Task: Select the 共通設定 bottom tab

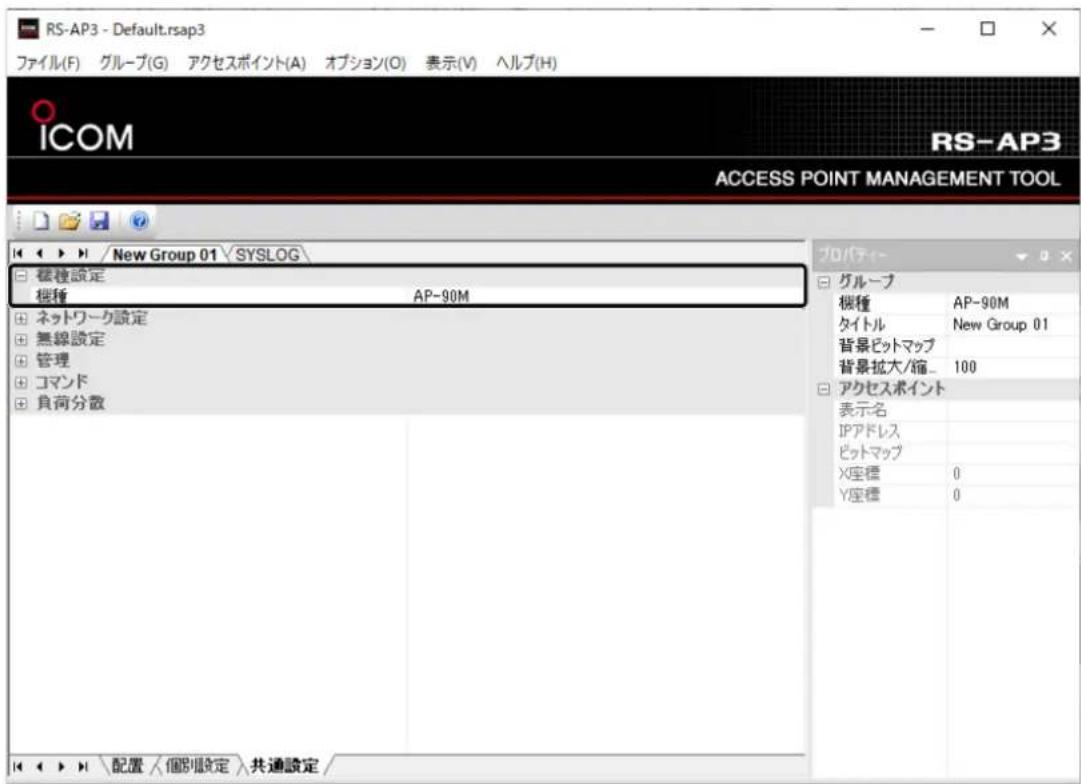Action: pyautogui.click(x=284, y=765)
